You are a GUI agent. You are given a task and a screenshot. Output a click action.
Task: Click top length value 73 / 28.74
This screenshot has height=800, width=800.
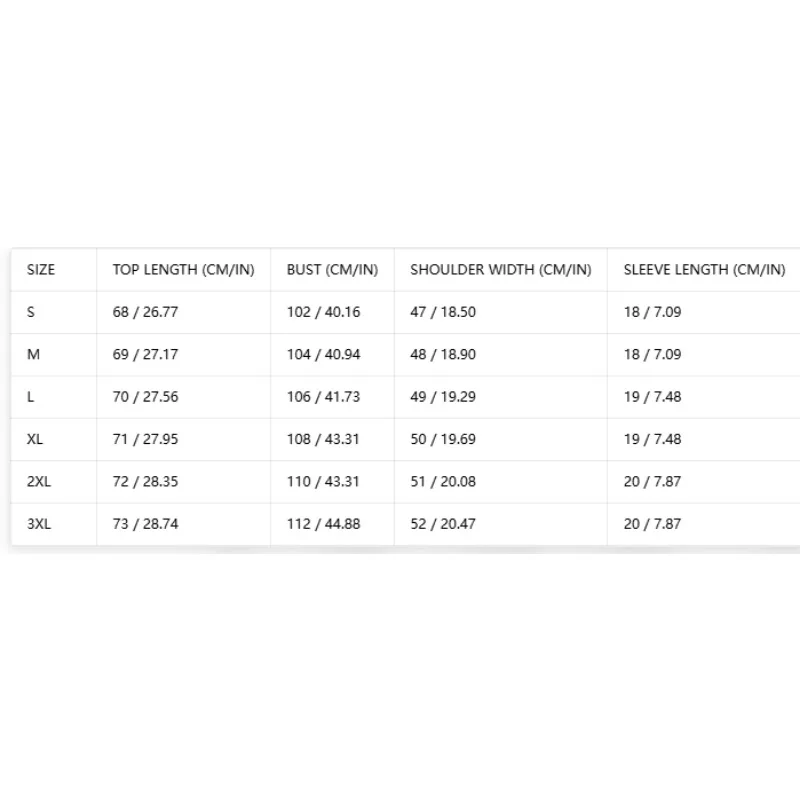[x=145, y=523]
